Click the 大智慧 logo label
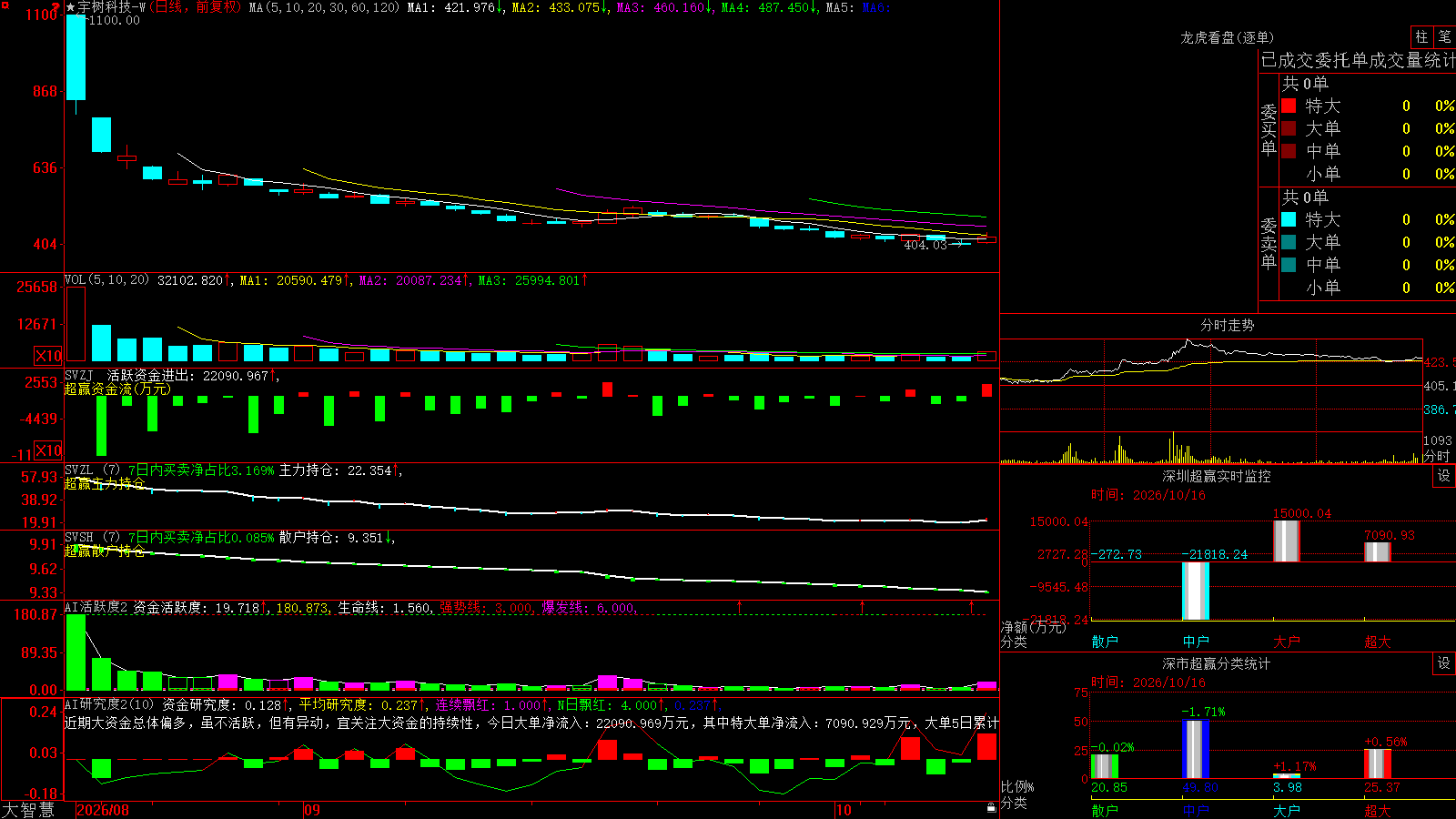Screen dimensions: 1456x819 click(28, 810)
